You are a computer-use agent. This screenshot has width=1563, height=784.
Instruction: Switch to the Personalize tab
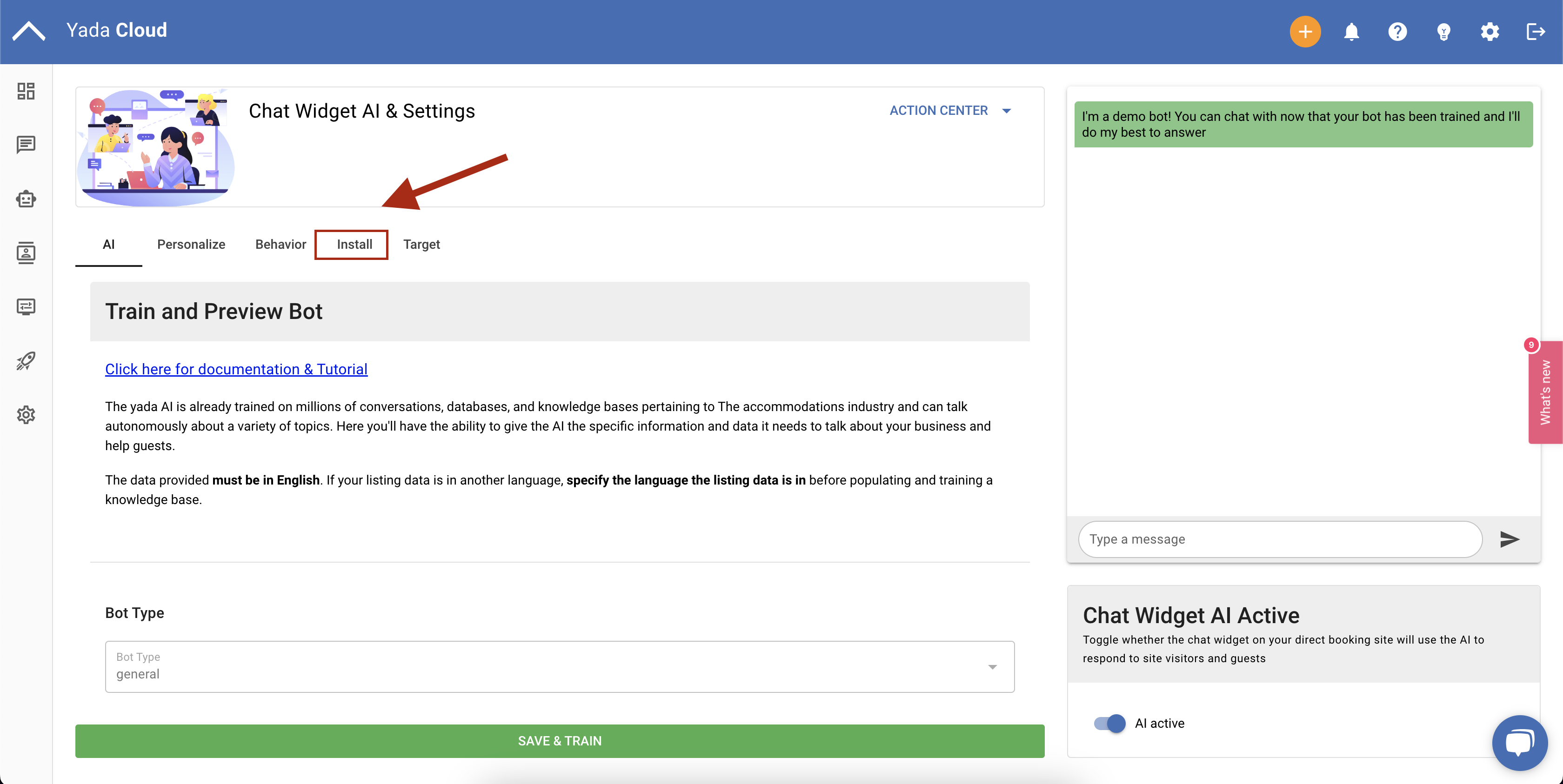[191, 244]
